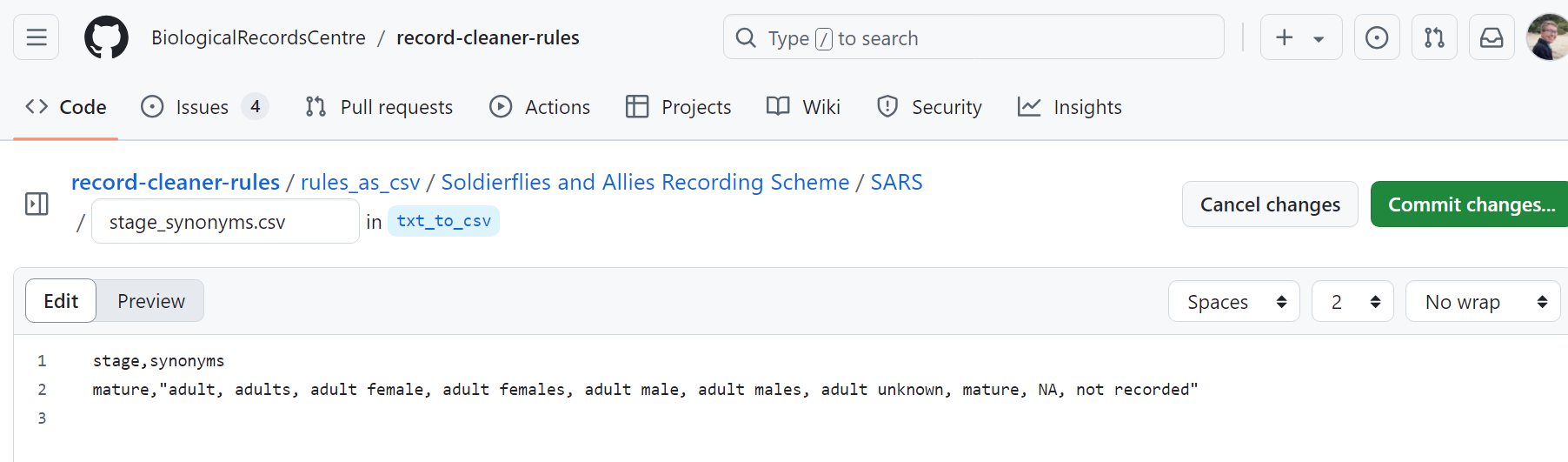Open the issues circle icon in header
1568x462 pixels.
tap(1377, 37)
